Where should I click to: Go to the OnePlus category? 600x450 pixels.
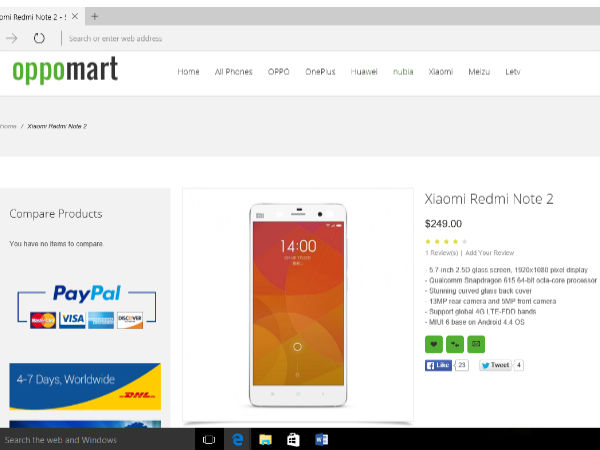pyautogui.click(x=320, y=72)
